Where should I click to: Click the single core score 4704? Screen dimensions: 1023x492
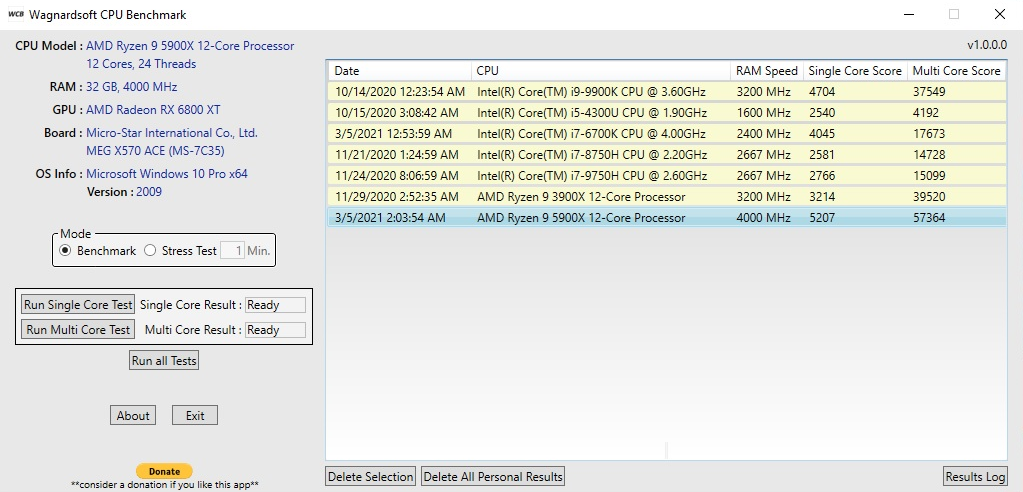click(821, 91)
